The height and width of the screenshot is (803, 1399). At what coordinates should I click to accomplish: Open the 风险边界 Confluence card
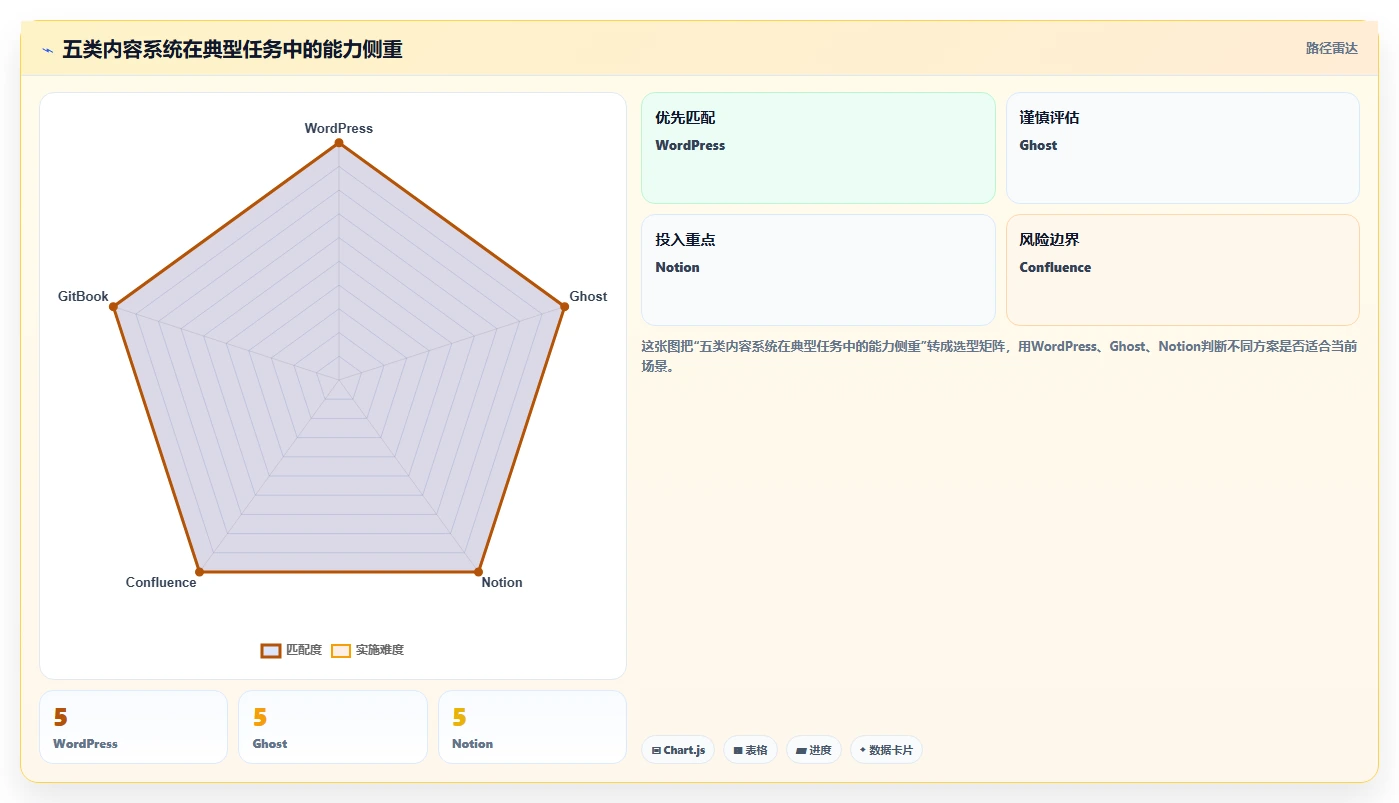point(1182,270)
